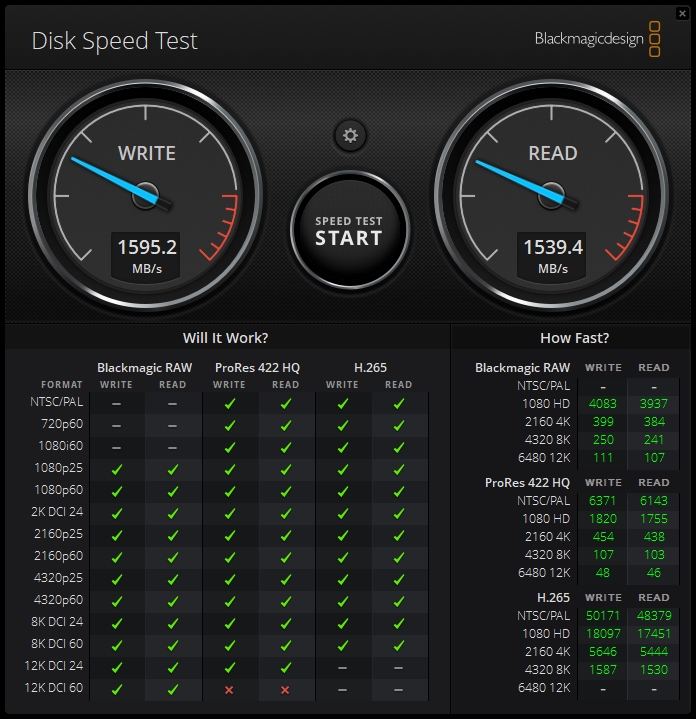Click the read speed value 1539.4

tap(553, 247)
